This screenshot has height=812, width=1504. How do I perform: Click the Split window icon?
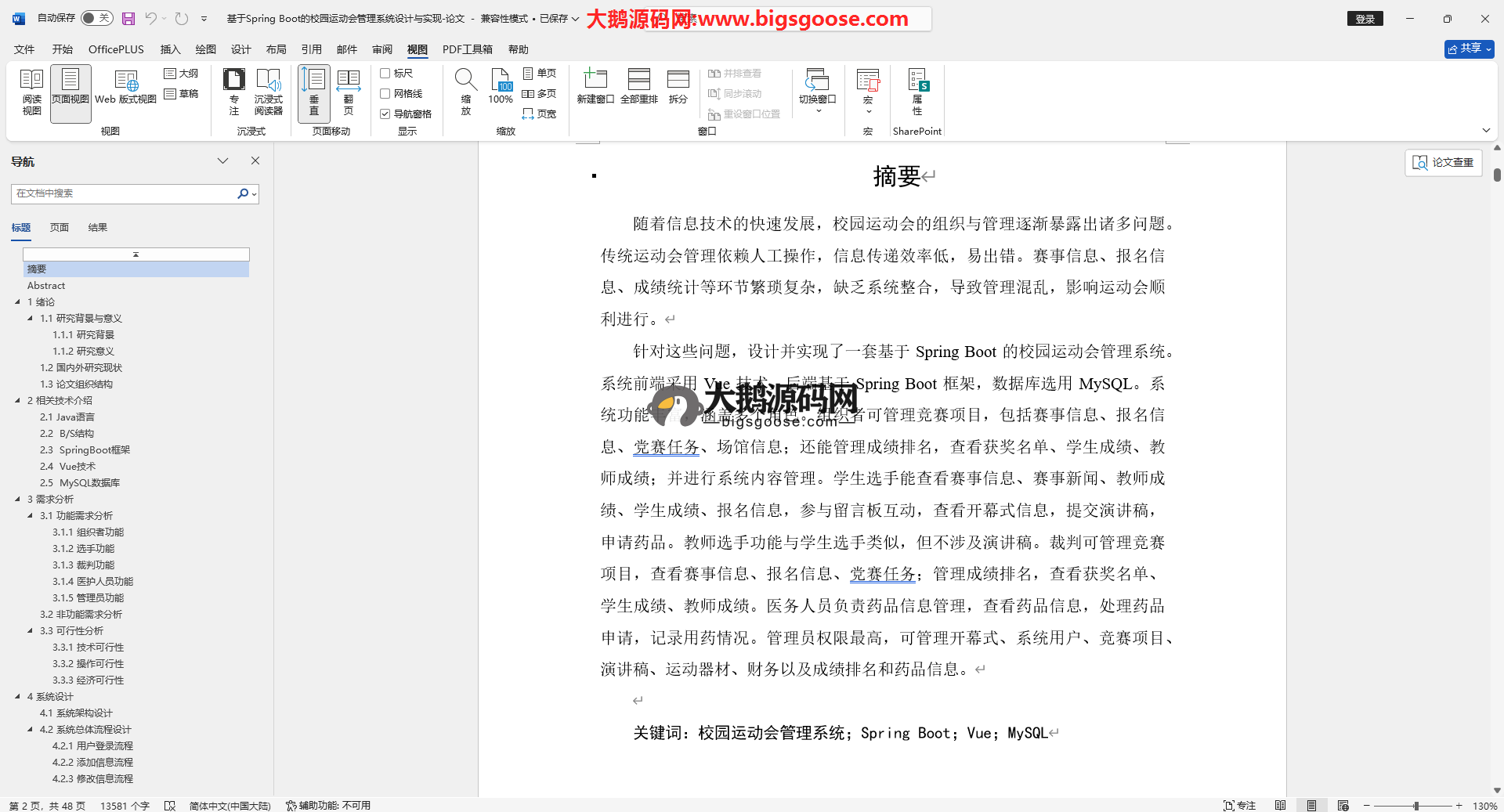pyautogui.click(x=678, y=88)
